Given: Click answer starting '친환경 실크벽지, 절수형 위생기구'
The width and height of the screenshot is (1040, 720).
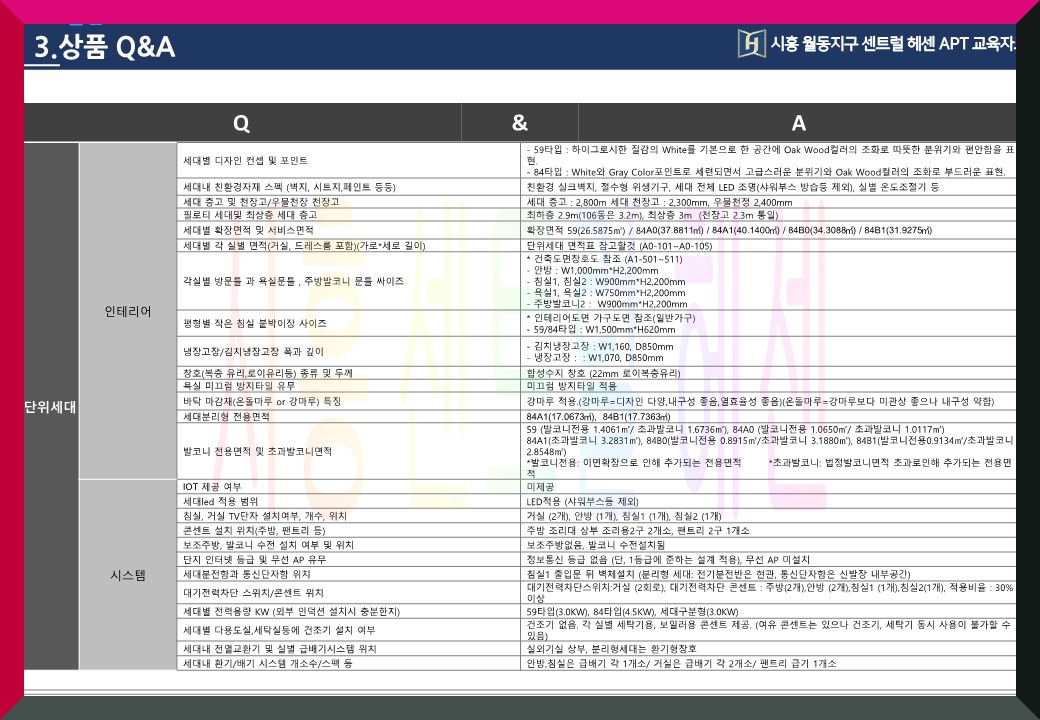Looking at the screenshot, I should tap(732, 187).
